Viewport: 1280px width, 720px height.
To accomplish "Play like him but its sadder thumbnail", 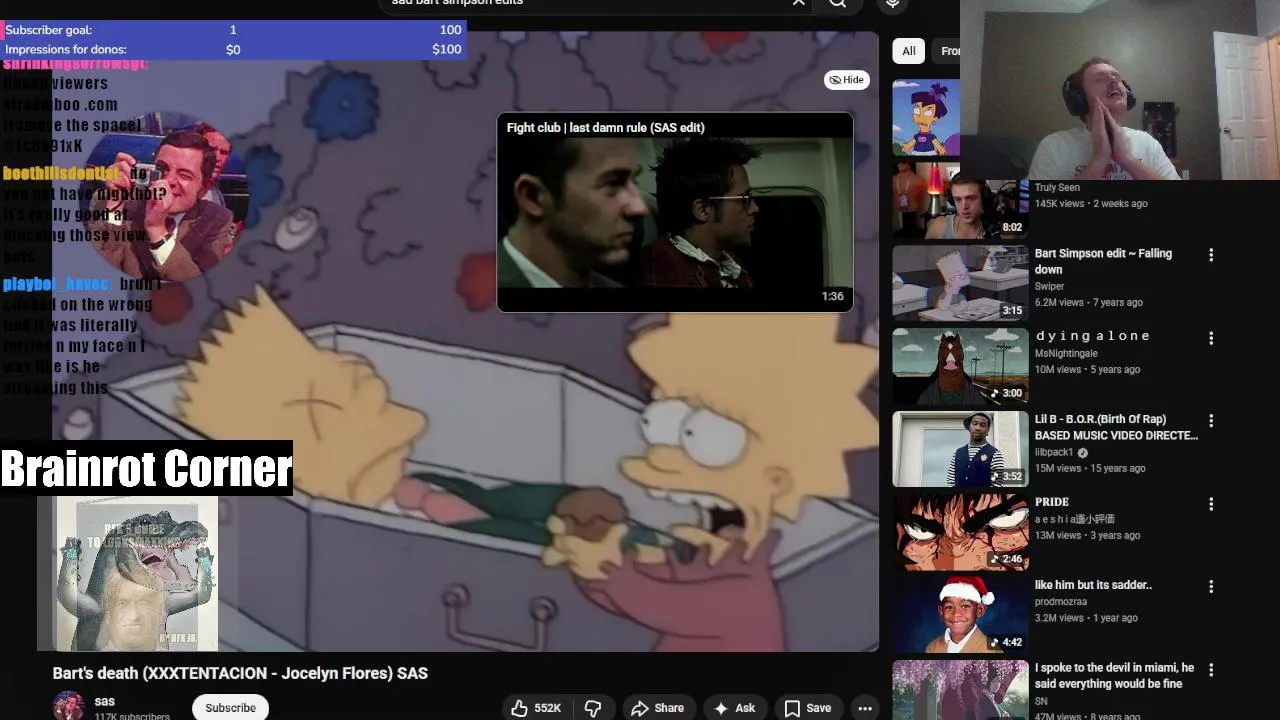I will (x=960, y=615).
